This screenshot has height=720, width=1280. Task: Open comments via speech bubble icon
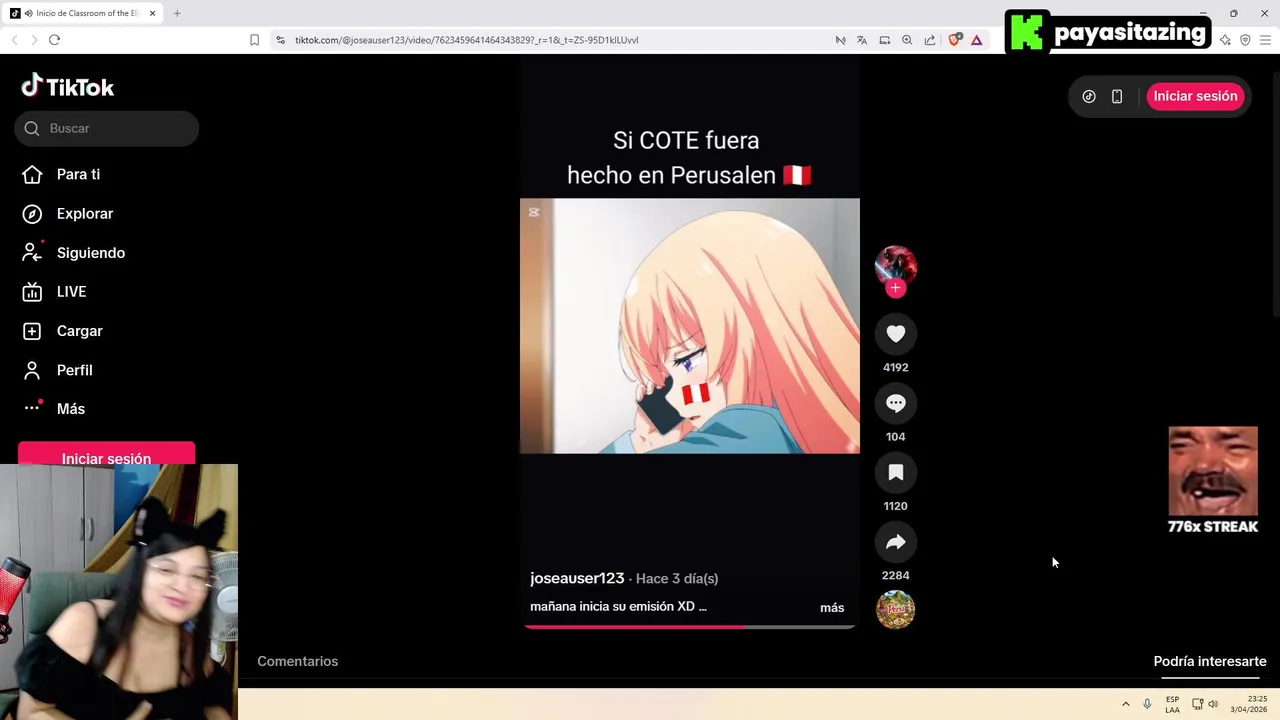[895, 403]
